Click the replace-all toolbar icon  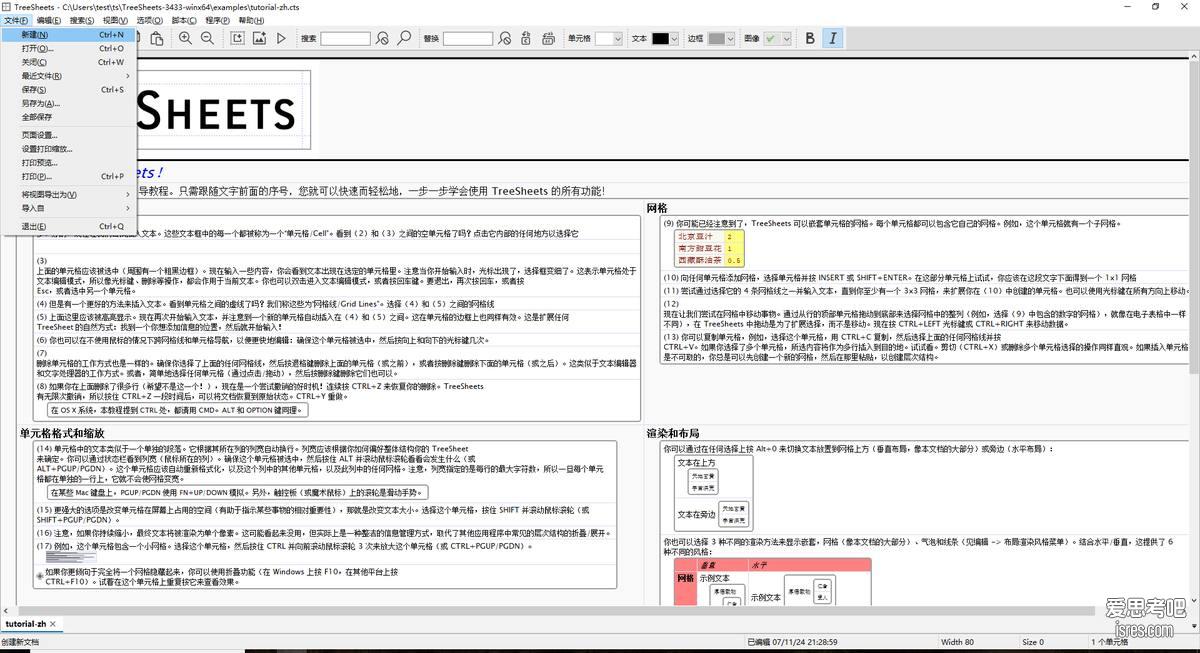[x=549, y=38]
